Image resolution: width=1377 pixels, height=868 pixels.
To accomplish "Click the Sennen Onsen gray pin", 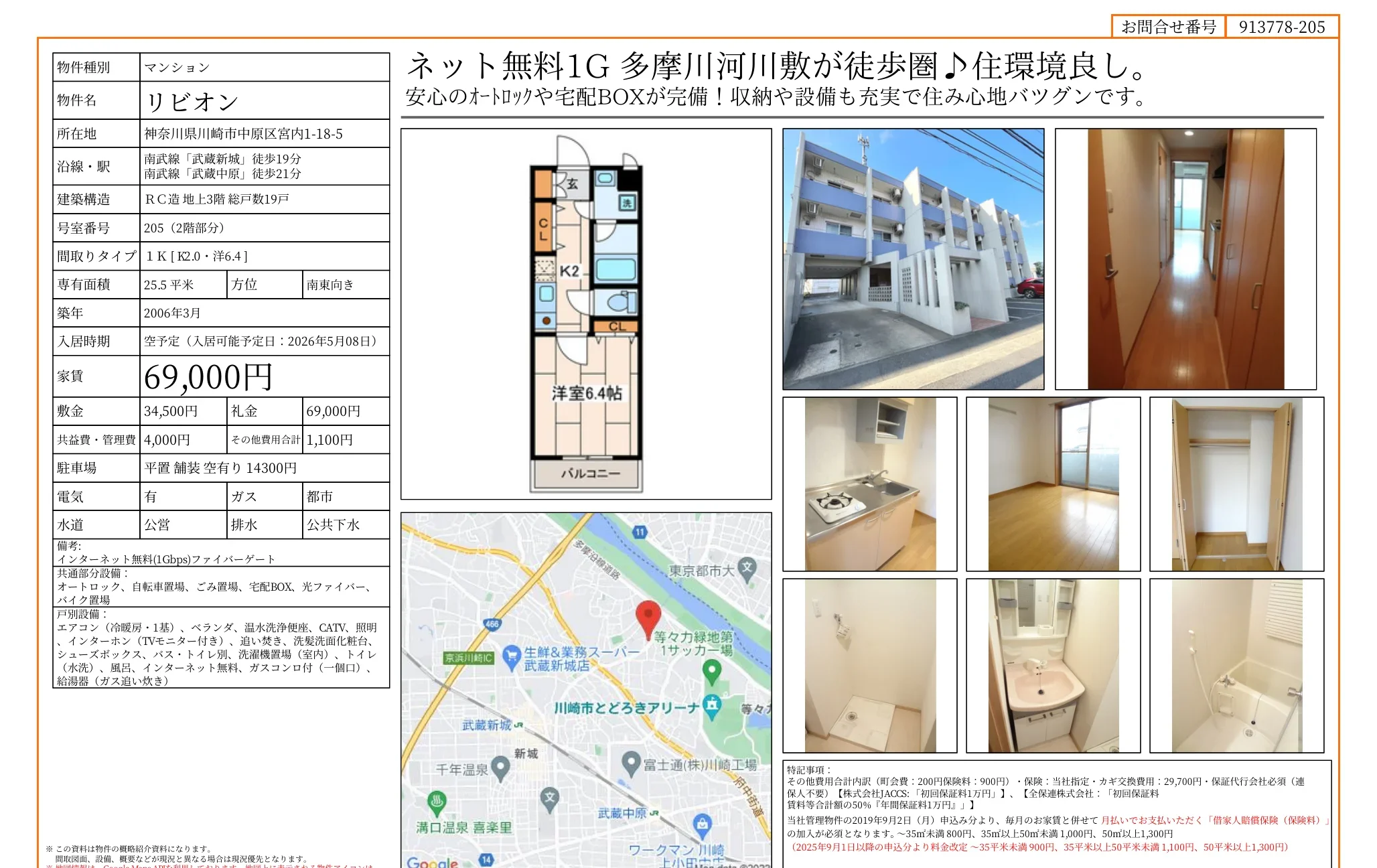I will coord(500,768).
